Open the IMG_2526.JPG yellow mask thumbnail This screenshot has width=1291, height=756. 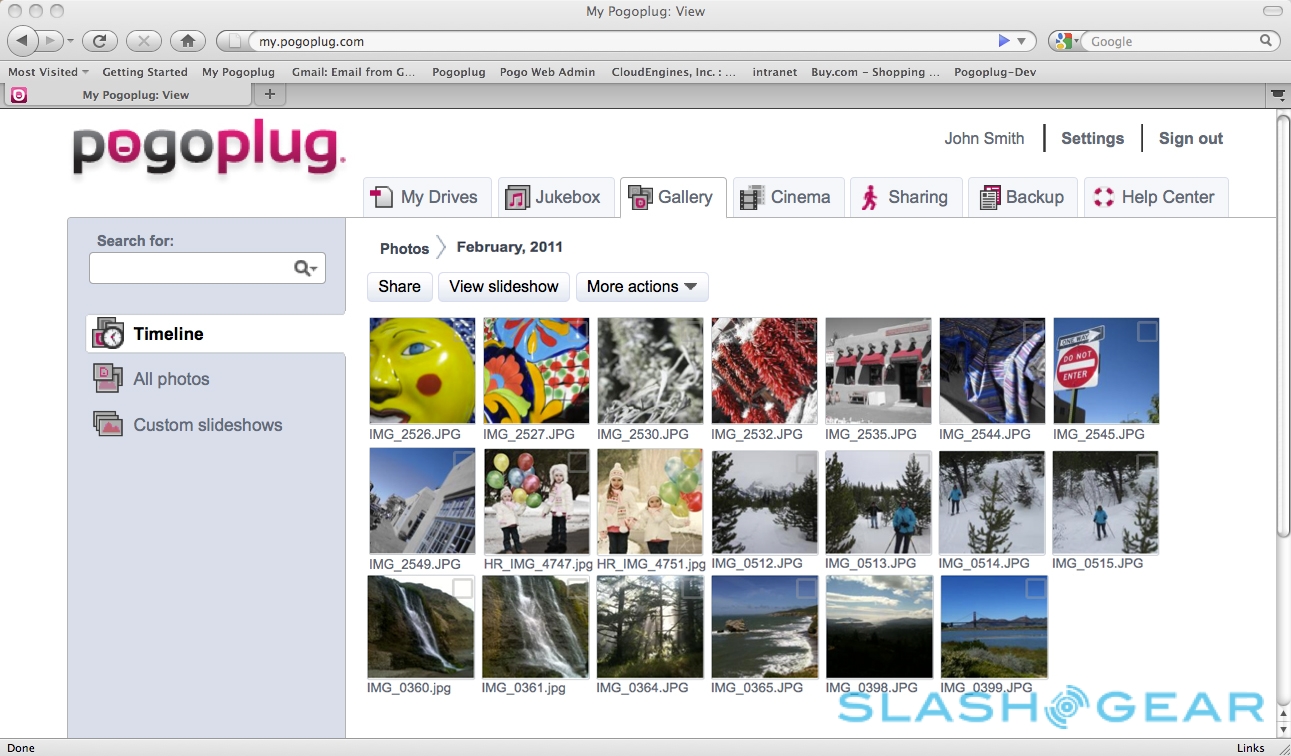[x=422, y=371]
